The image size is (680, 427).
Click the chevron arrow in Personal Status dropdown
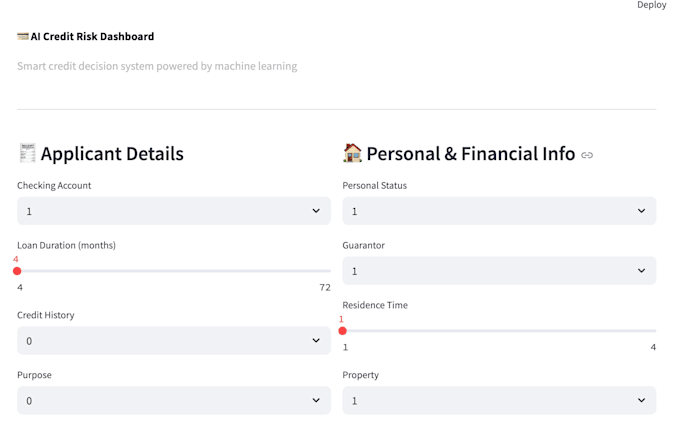pos(641,211)
